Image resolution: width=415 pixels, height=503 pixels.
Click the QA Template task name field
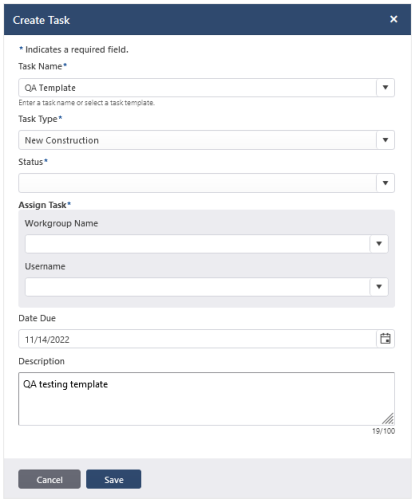pyautogui.click(x=197, y=88)
